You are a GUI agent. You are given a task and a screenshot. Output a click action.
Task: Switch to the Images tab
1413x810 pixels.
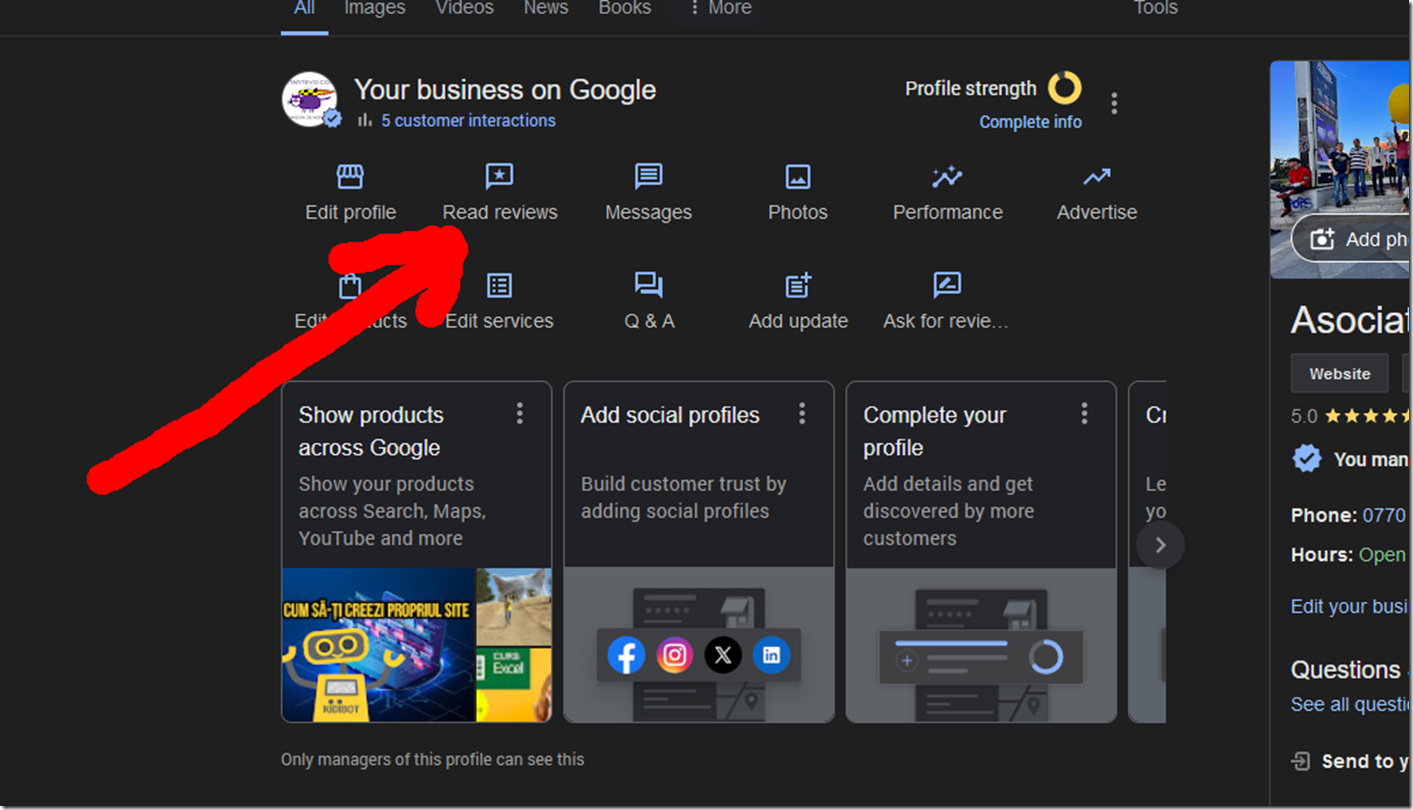click(373, 8)
